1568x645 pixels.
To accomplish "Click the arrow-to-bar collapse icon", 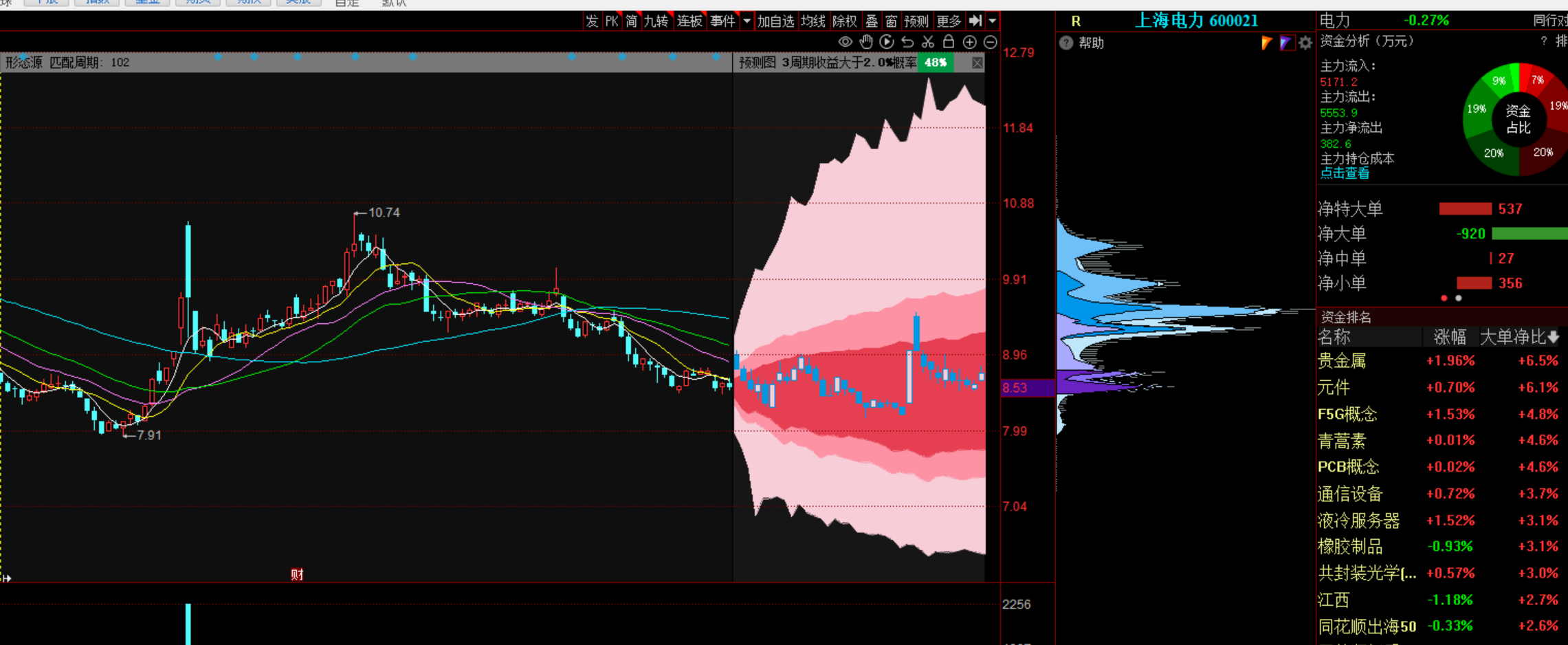I will pos(975,21).
